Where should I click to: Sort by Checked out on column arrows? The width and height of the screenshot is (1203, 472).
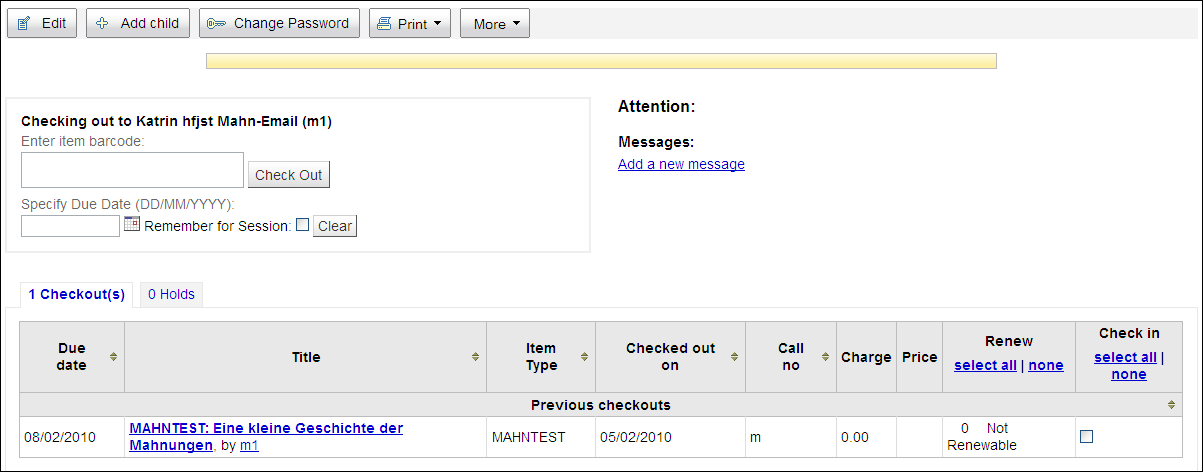point(734,357)
